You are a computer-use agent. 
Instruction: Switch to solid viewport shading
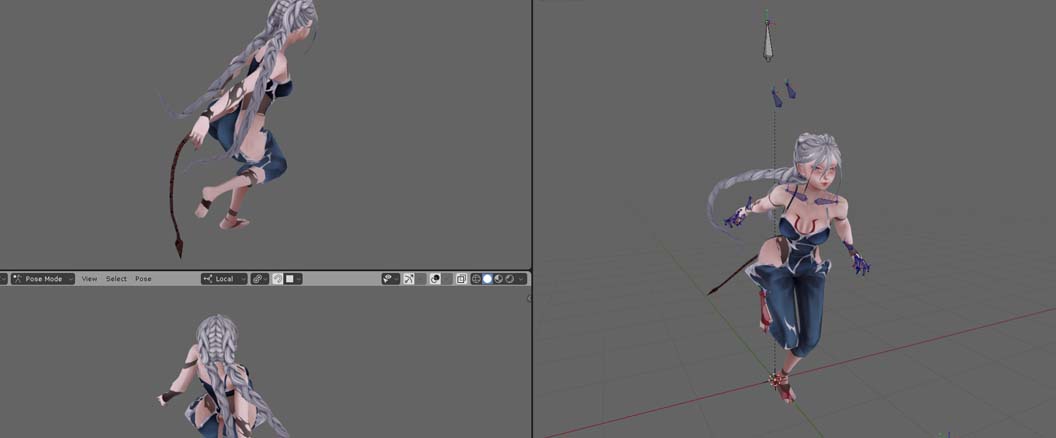487,279
